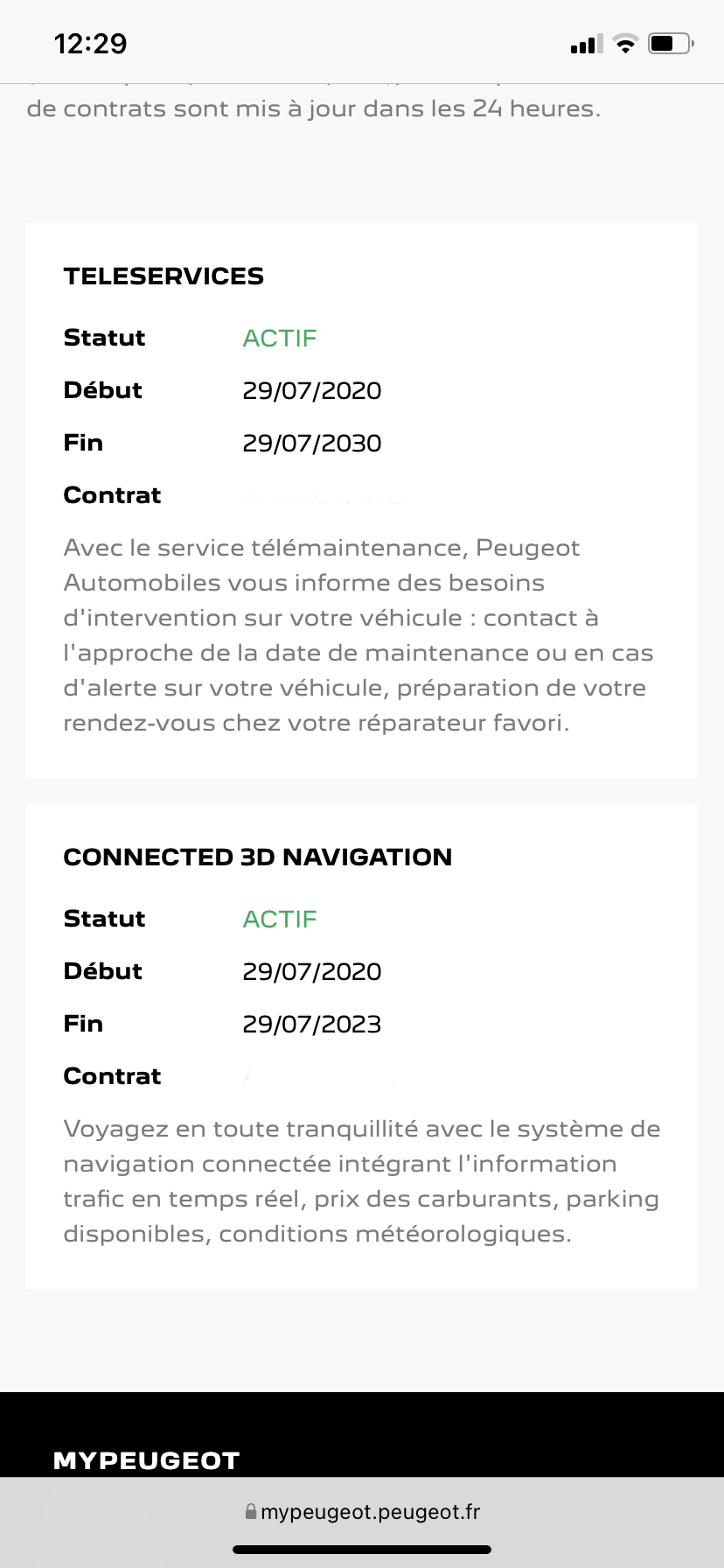Select the MYPEUGEOT footer heading

(146, 1460)
